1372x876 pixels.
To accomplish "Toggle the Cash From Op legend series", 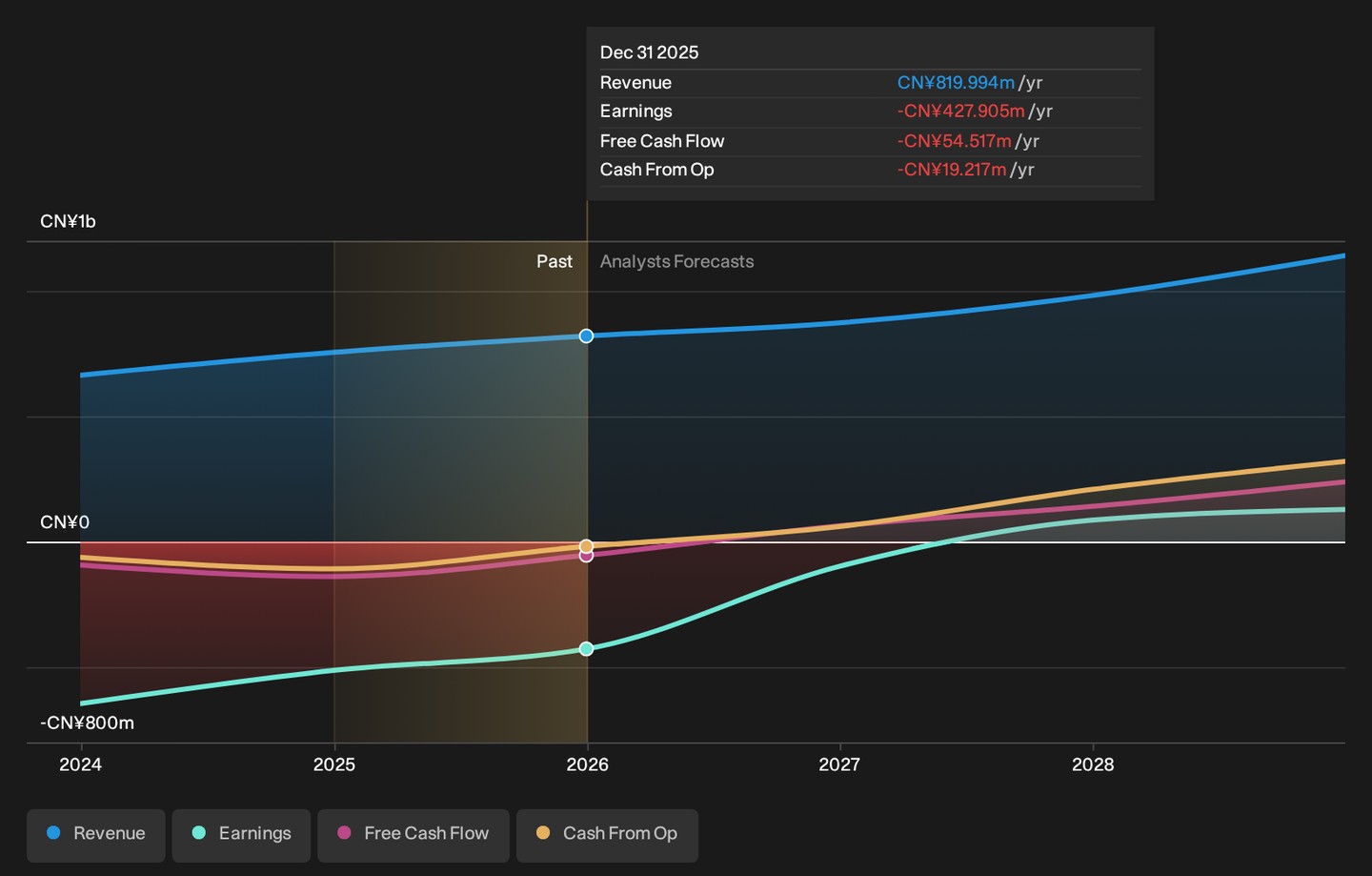I will coord(607,835).
